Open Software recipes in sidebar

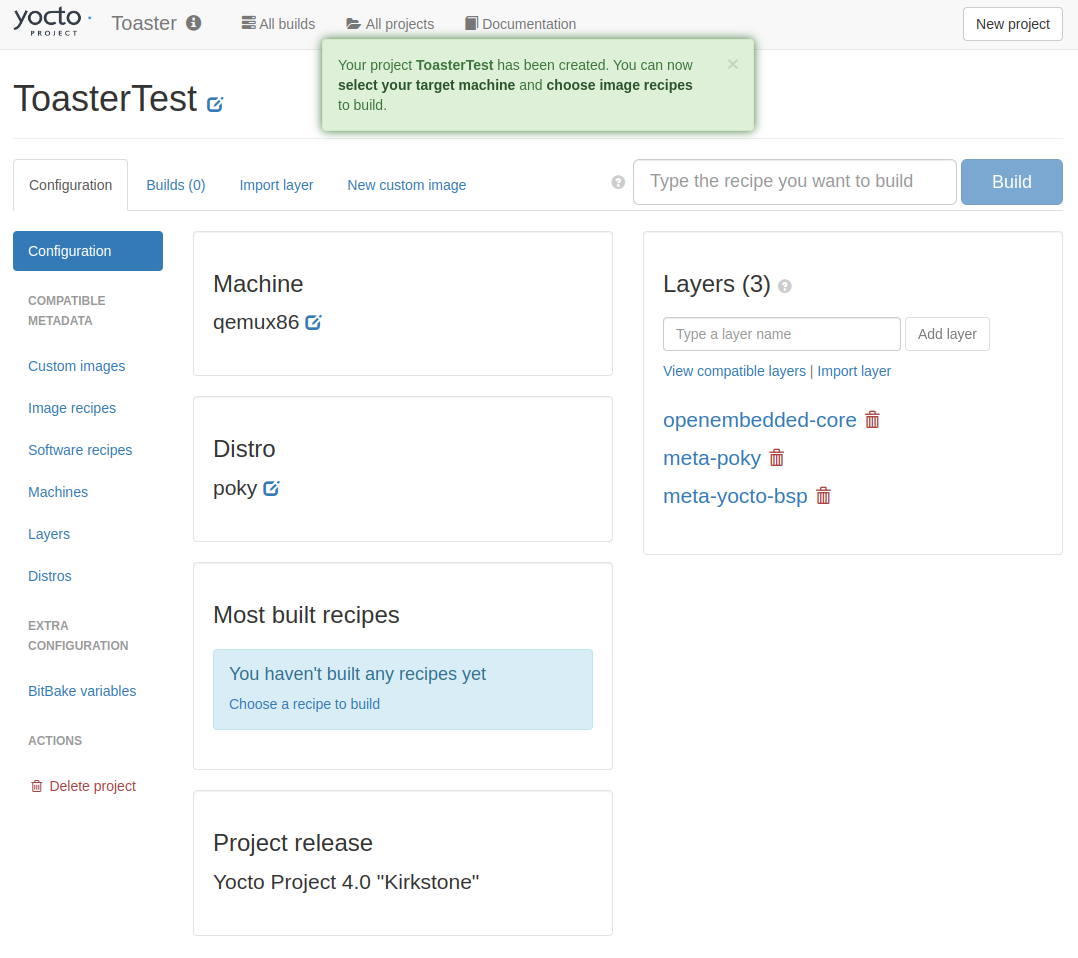pyautogui.click(x=80, y=450)
